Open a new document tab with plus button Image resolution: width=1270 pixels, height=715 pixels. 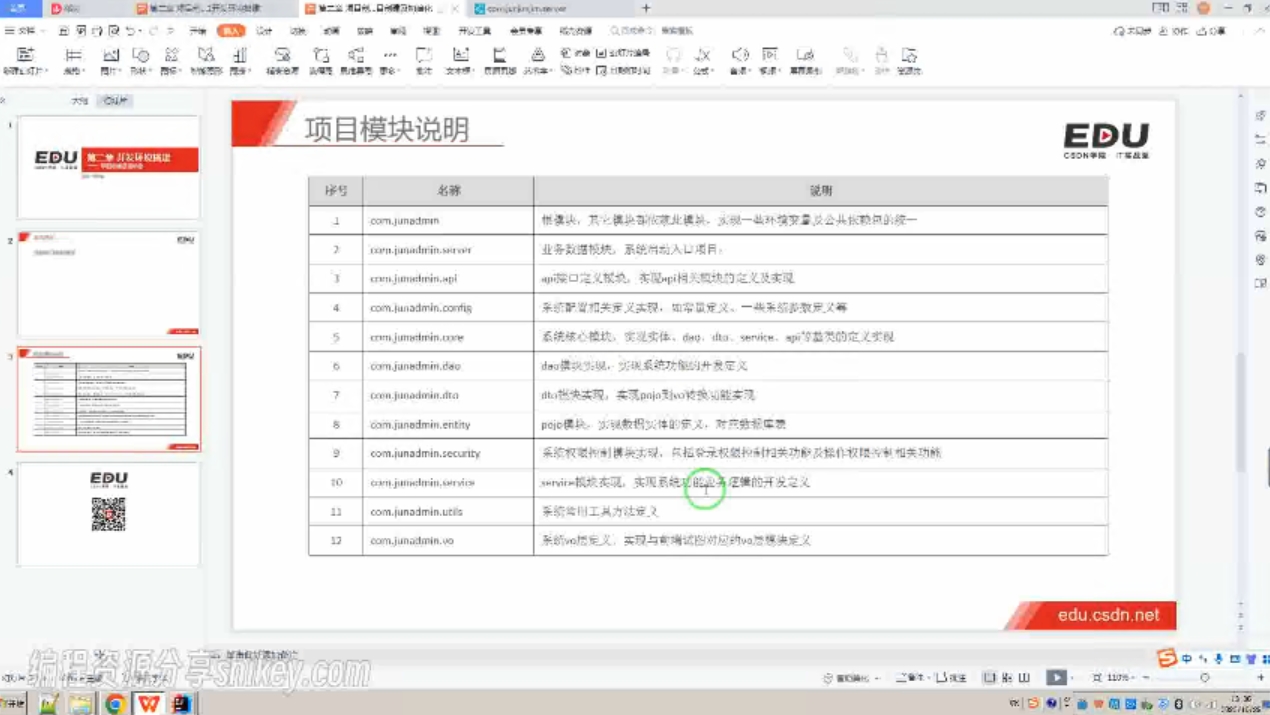click(x=645, y=8)
